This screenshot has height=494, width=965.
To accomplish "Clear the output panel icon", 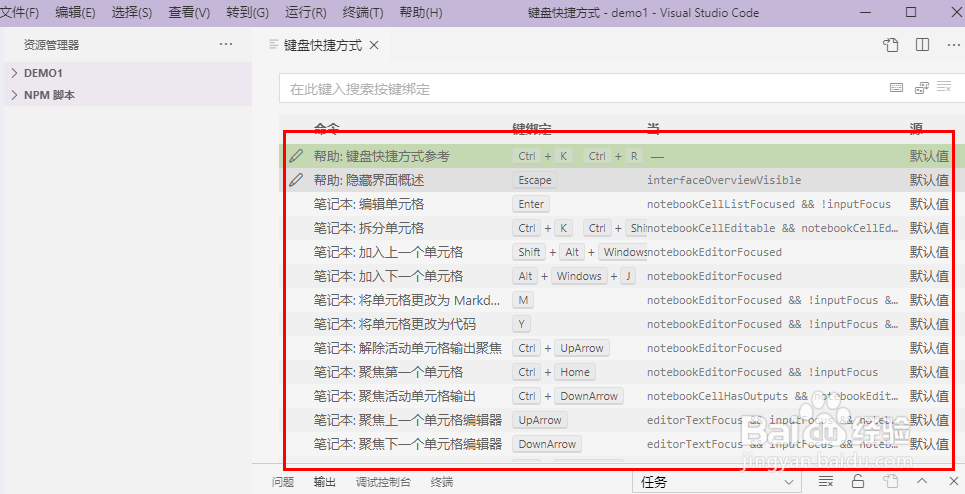I will 826,481.
